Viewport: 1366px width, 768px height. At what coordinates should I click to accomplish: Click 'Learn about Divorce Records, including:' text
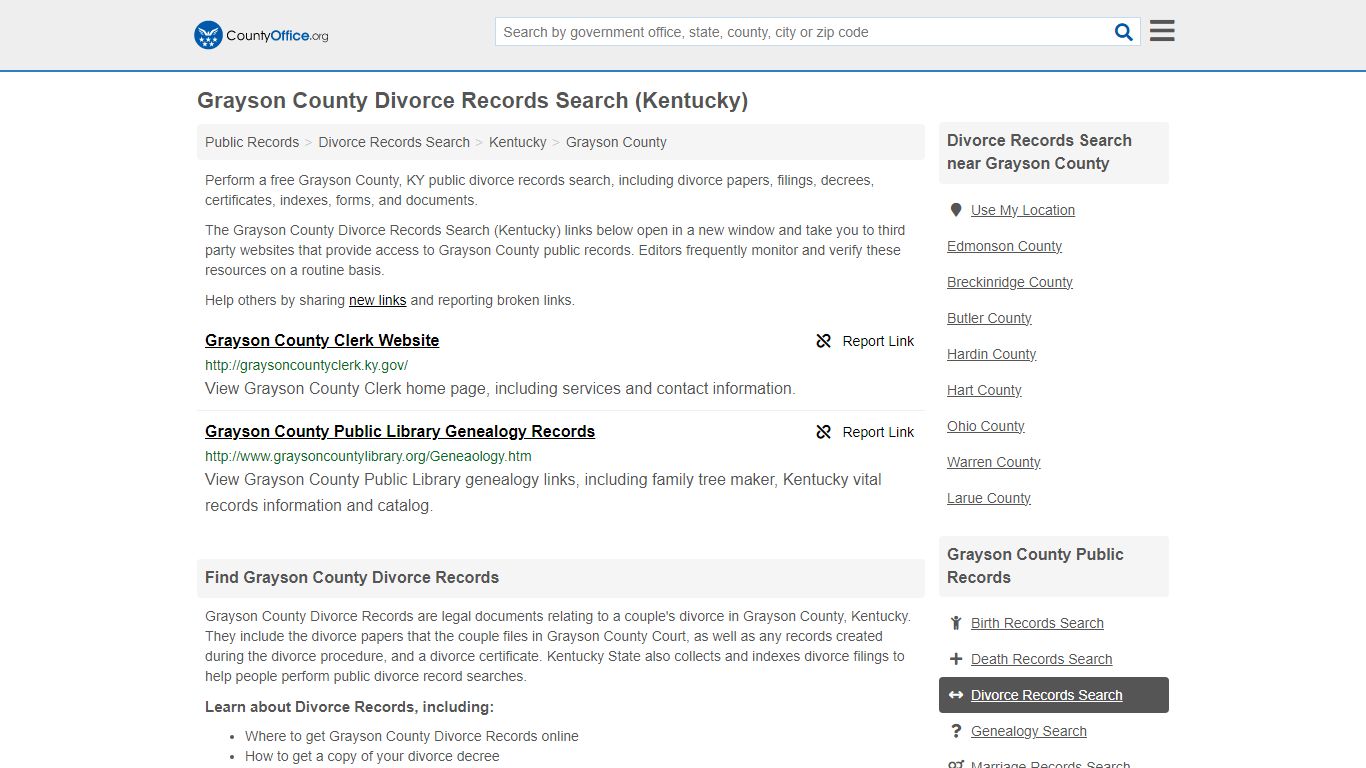click(x=349, y=706)
